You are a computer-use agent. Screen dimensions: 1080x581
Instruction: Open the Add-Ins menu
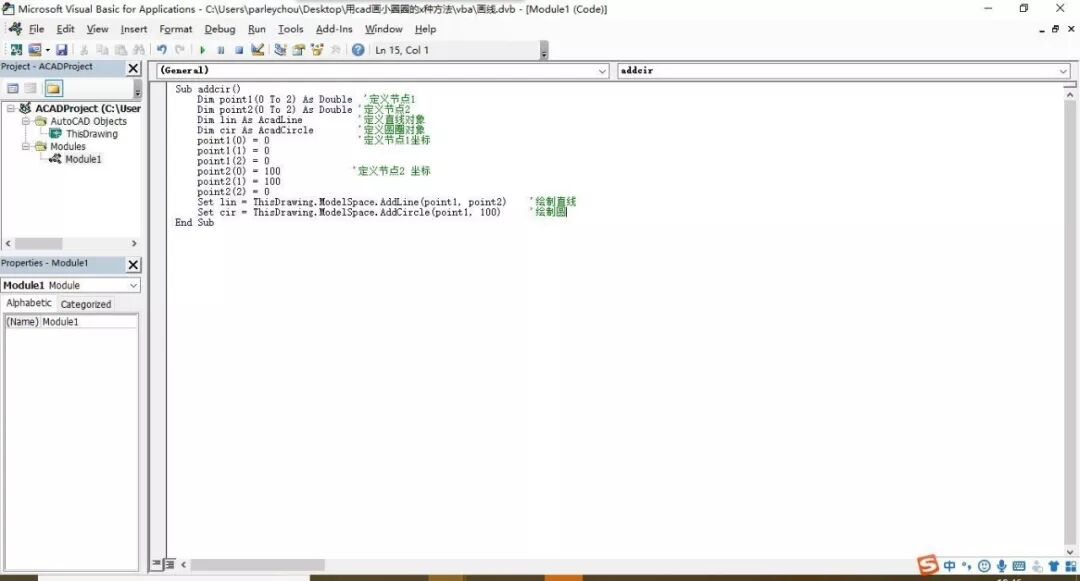334,29
